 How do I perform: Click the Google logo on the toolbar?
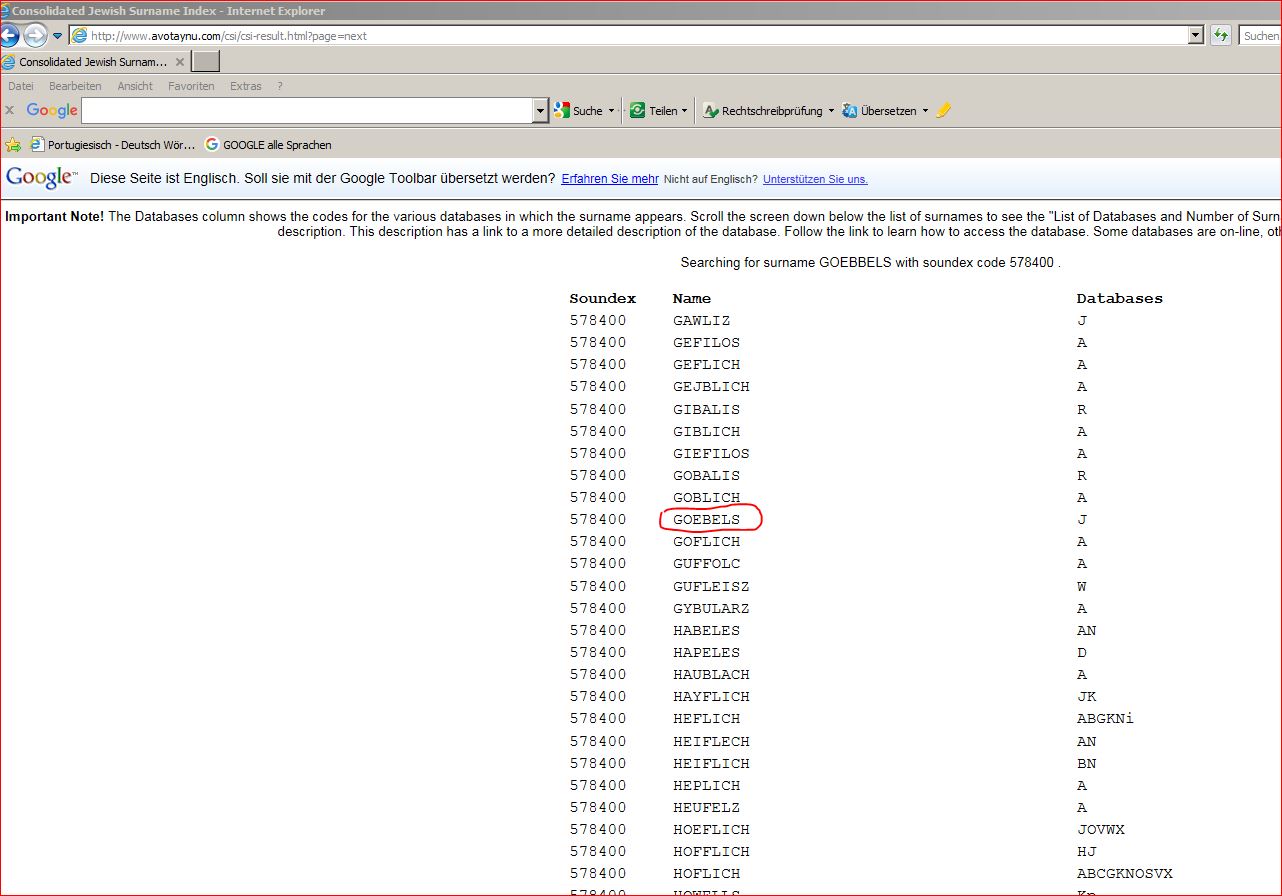click(x=52, y=110)
